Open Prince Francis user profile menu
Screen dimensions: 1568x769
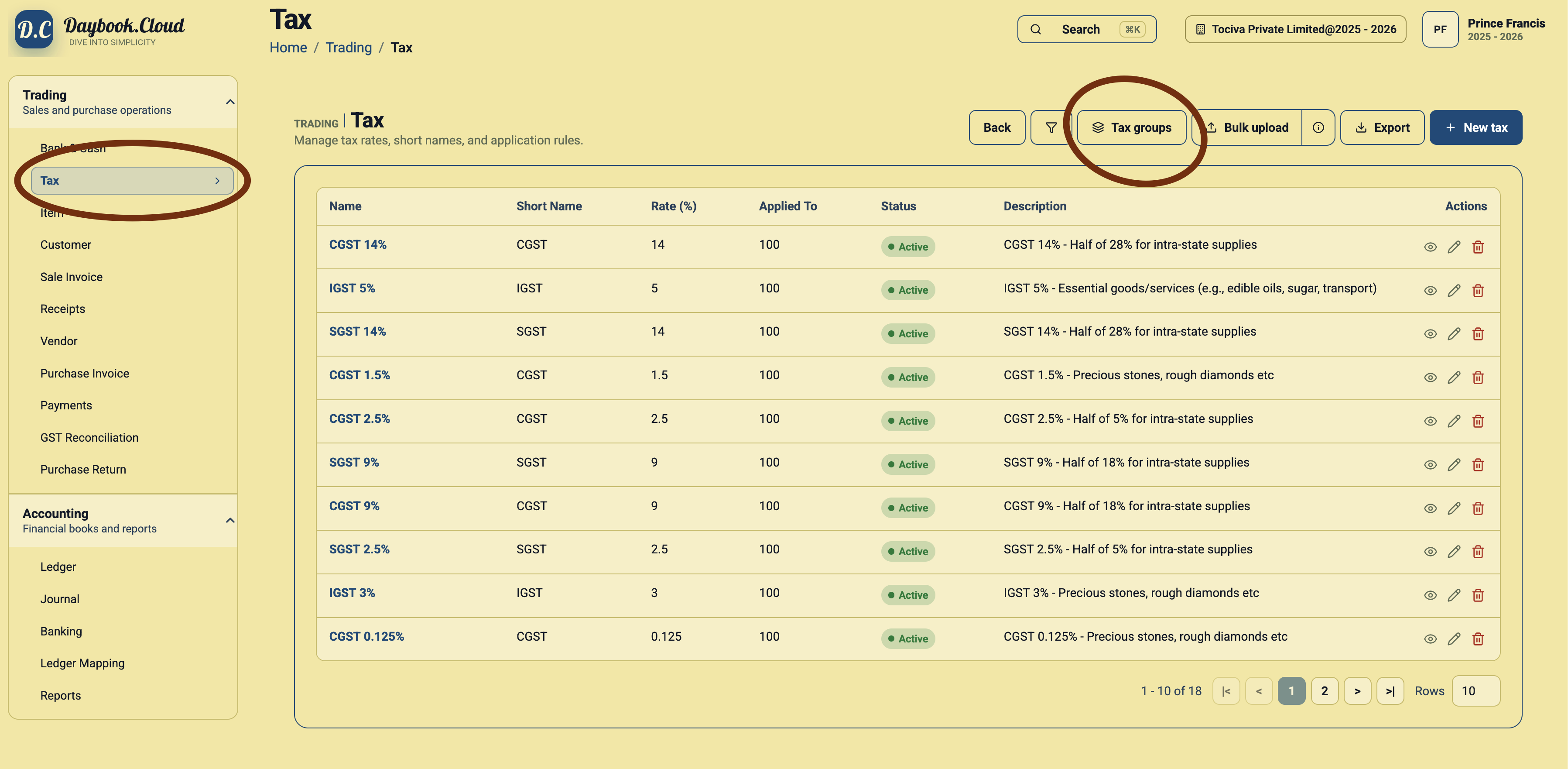1483,29
